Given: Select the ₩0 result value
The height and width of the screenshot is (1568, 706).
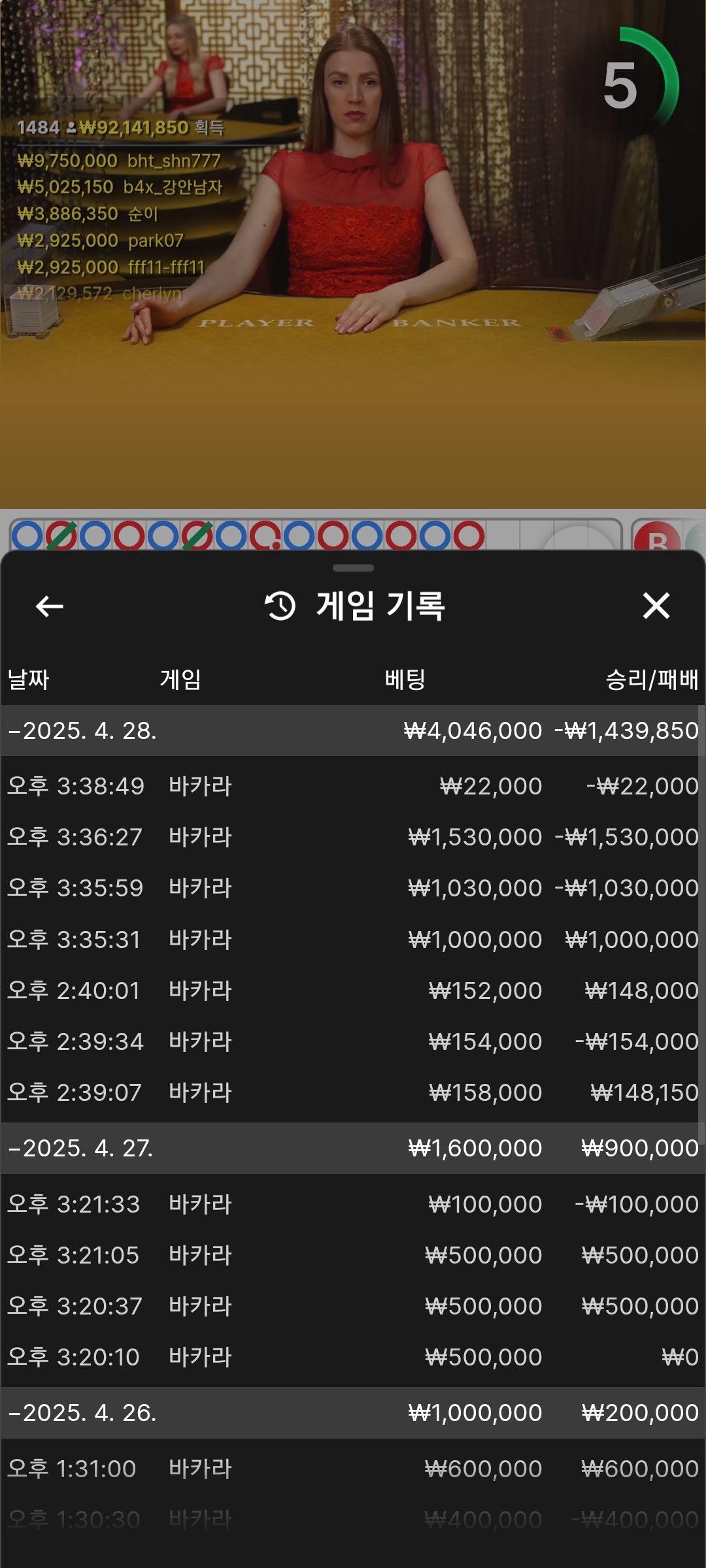Looking at the screenshot, I should point(680,1357).
